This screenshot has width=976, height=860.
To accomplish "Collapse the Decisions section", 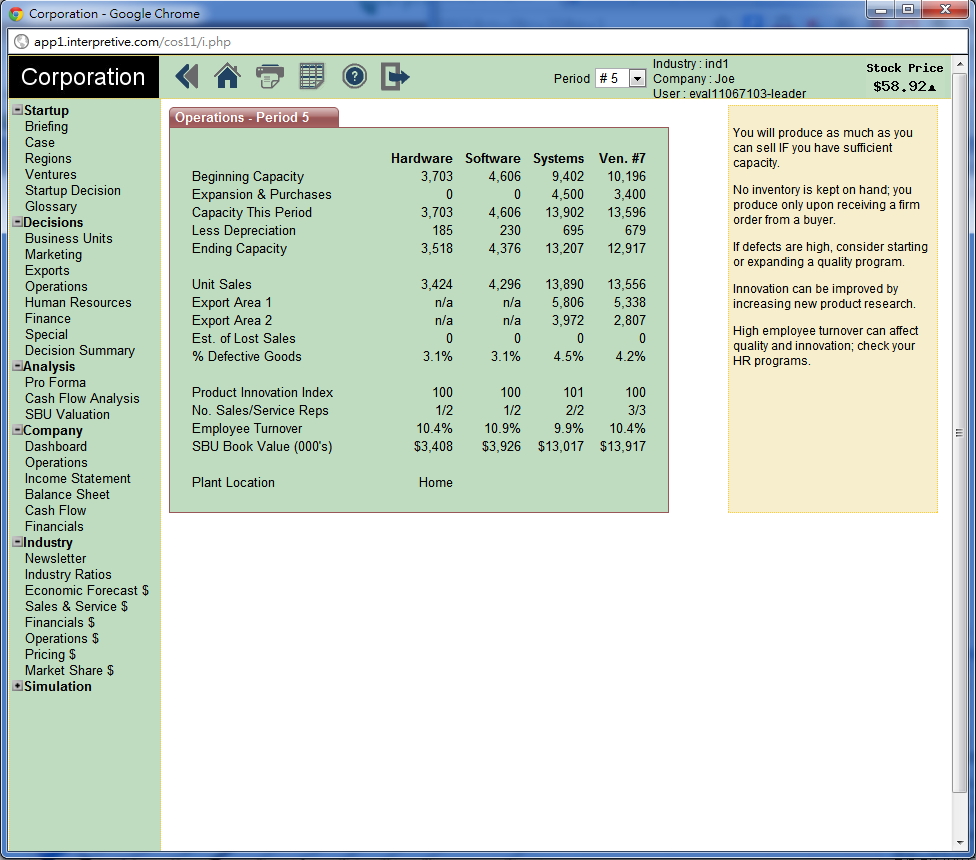I will click(17, 222).
